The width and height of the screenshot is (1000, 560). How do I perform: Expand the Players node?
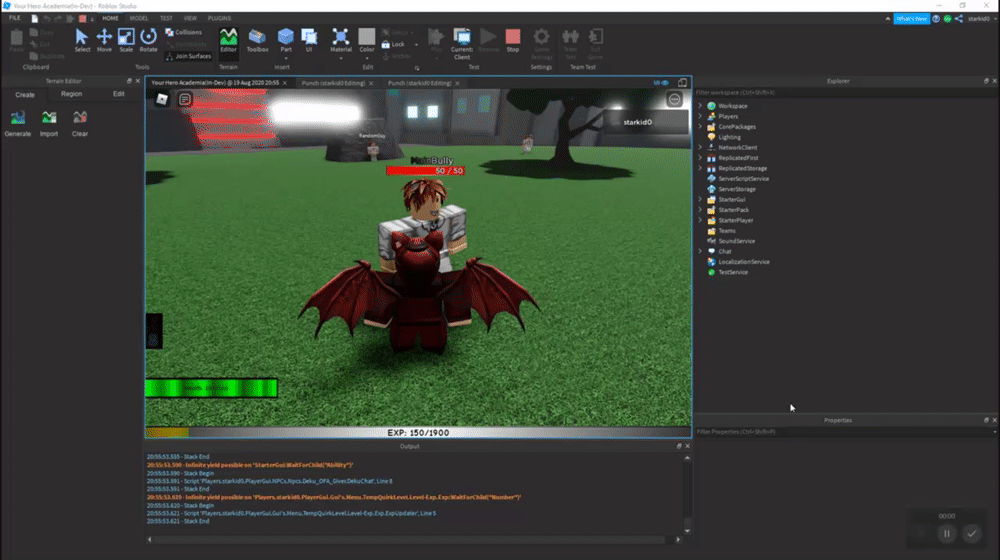click(x=700, y=116)
